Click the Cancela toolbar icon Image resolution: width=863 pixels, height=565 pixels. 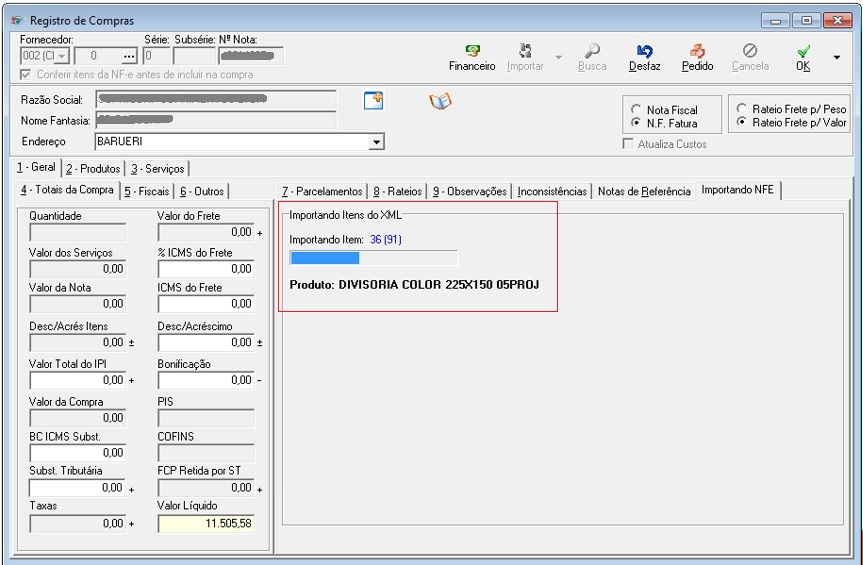tap(750, 52)
